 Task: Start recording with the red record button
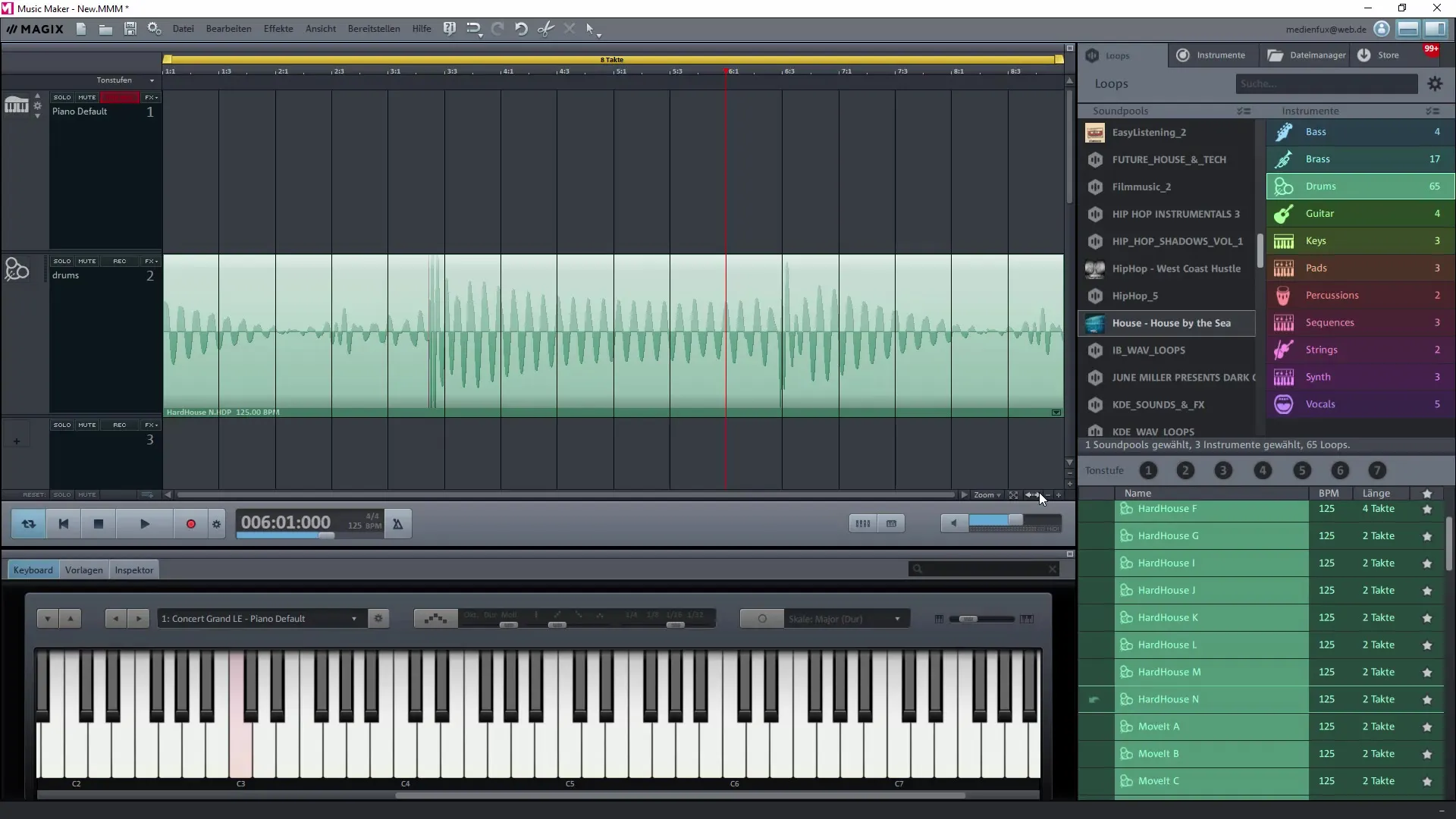pos(190,524)
